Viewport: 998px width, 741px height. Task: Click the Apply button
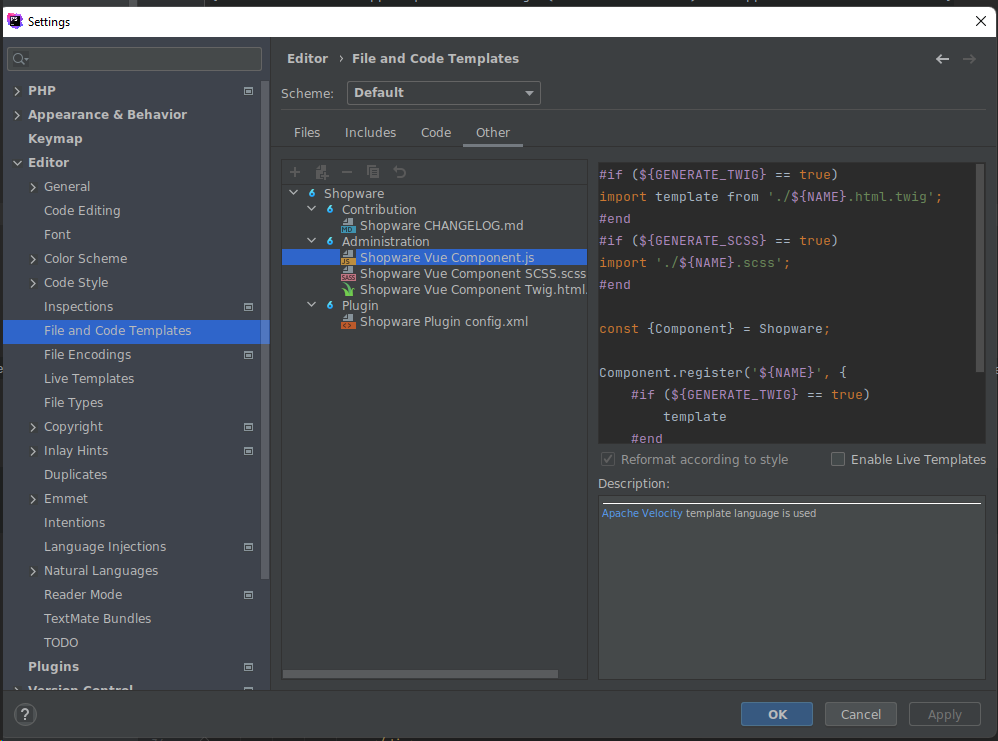coord(943,713)
